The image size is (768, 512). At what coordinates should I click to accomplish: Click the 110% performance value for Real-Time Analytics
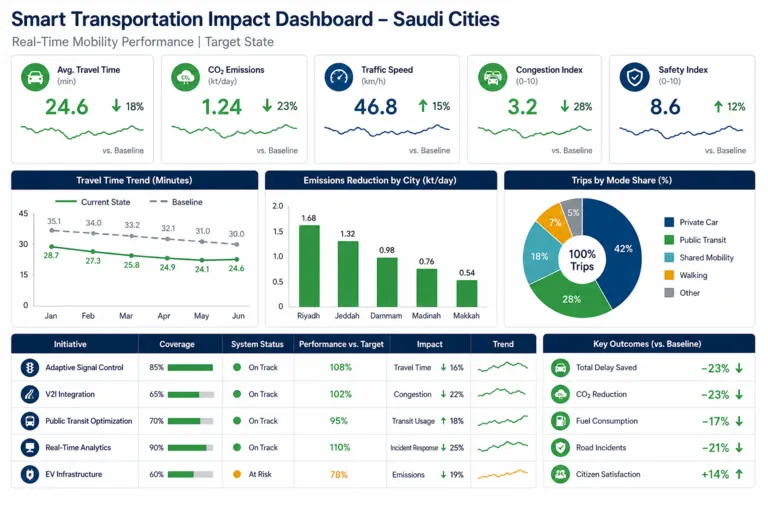[340, 447]
